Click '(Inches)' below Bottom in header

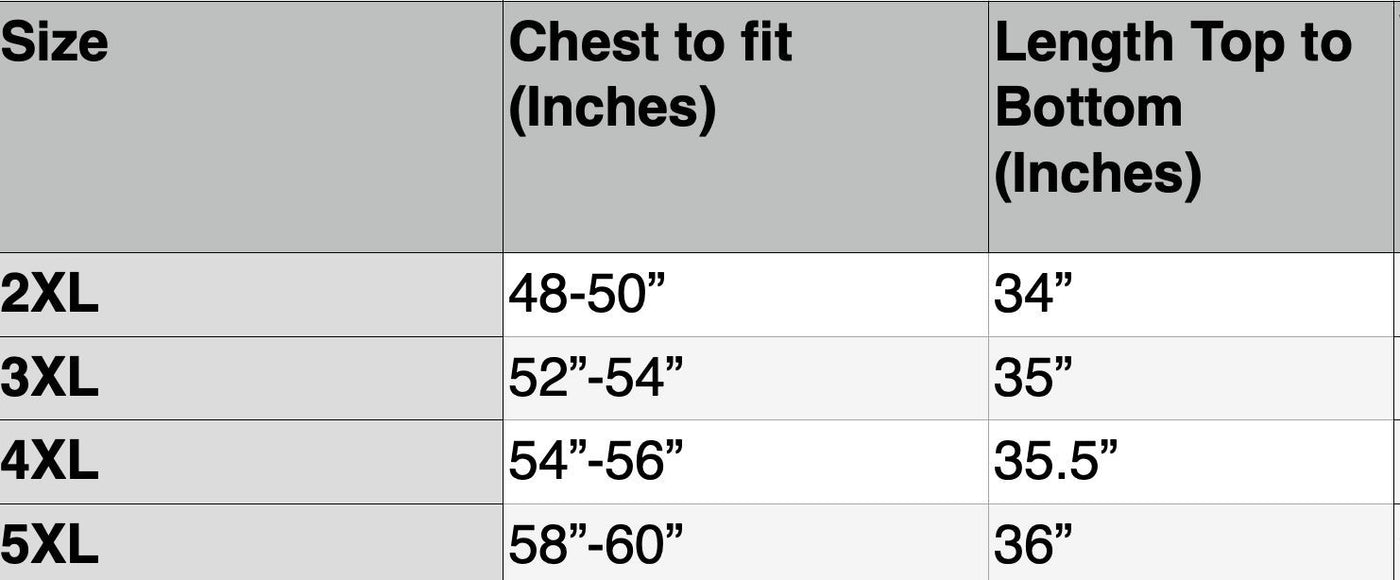coord(1097,173)
